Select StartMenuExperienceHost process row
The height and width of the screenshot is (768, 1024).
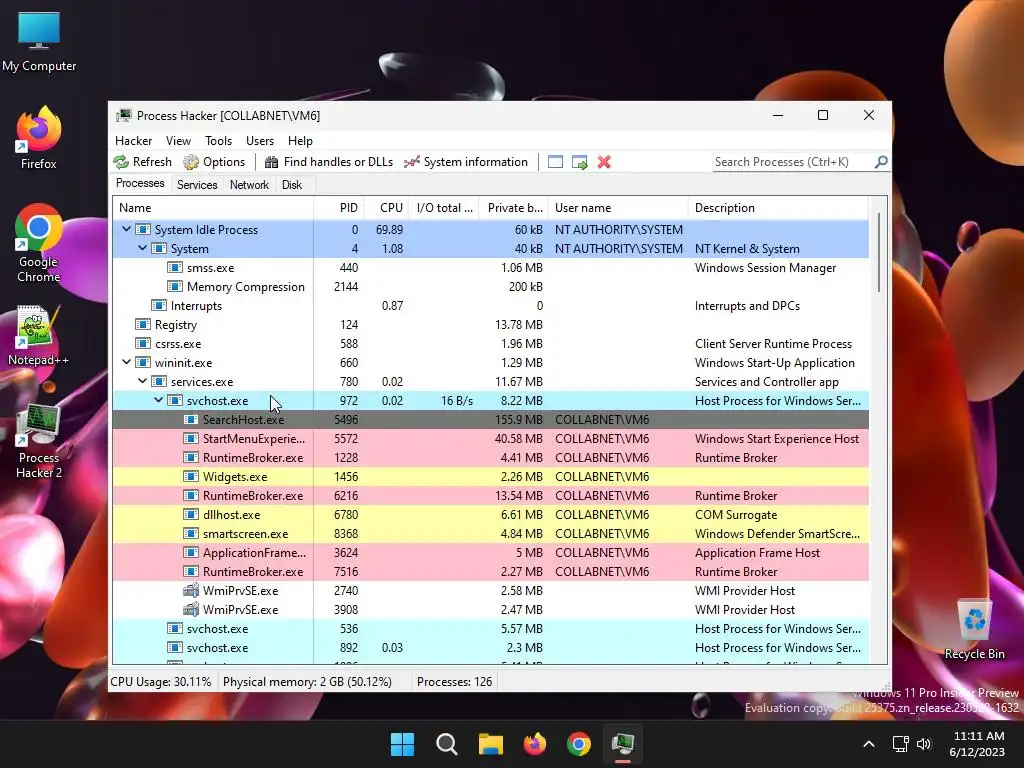click(490, 439)
